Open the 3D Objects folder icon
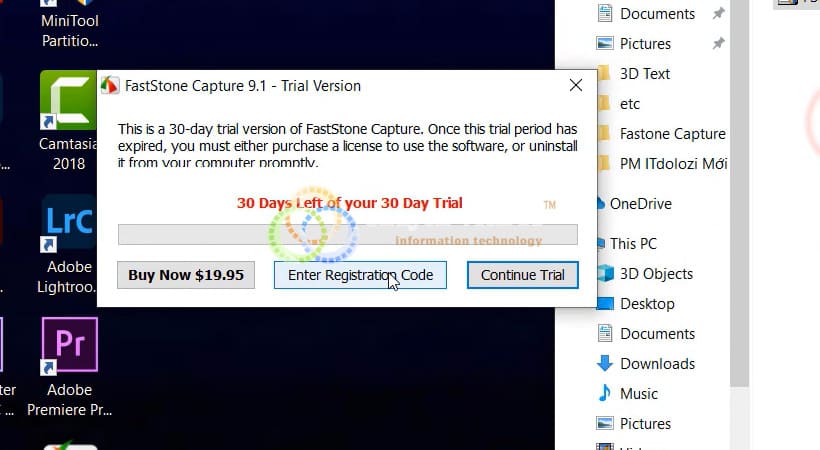Screen dimensions: 820x450 [605, 274]
